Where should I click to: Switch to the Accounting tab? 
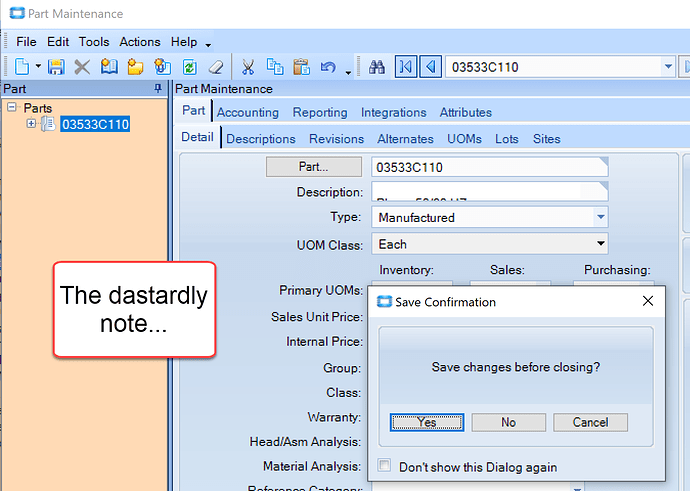[x=248, y=112]
